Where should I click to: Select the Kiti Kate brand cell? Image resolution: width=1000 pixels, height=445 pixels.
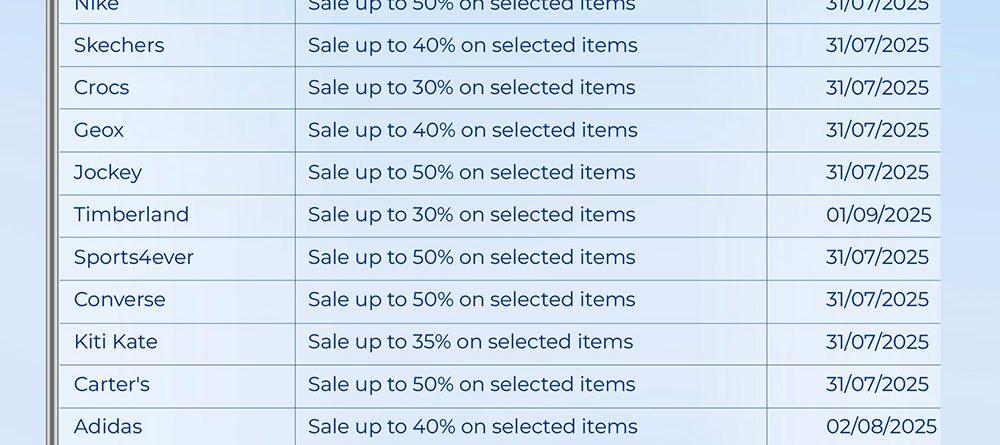click(177, 344)
